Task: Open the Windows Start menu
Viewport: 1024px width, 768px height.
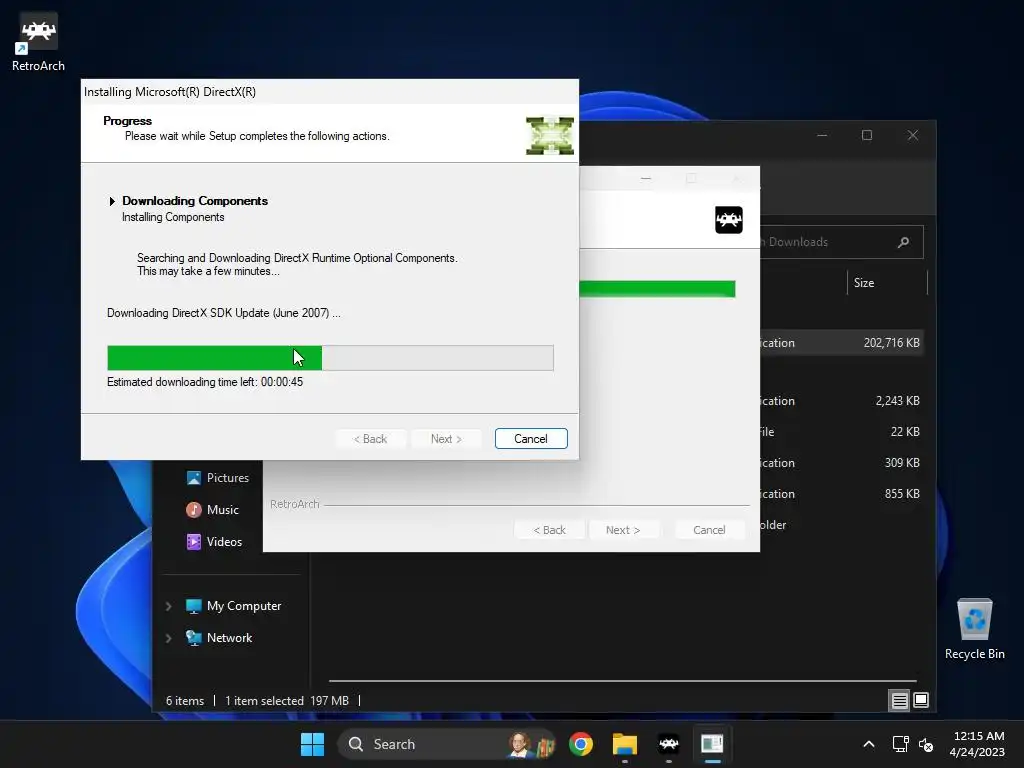Action: pyautogui.click(x=312, y=744)
